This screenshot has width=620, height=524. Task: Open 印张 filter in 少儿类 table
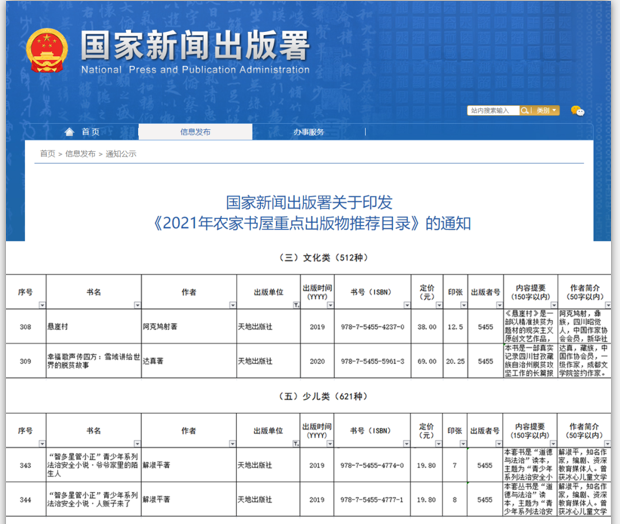coord(463,444)
